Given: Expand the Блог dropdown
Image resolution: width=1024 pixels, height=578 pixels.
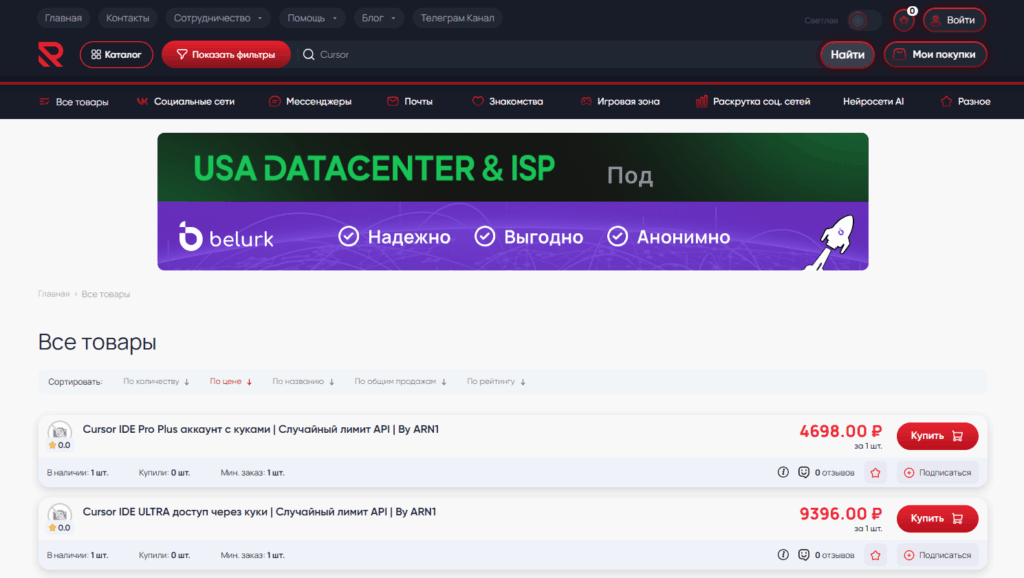Looking at the screenshot, I should point(379,18).
